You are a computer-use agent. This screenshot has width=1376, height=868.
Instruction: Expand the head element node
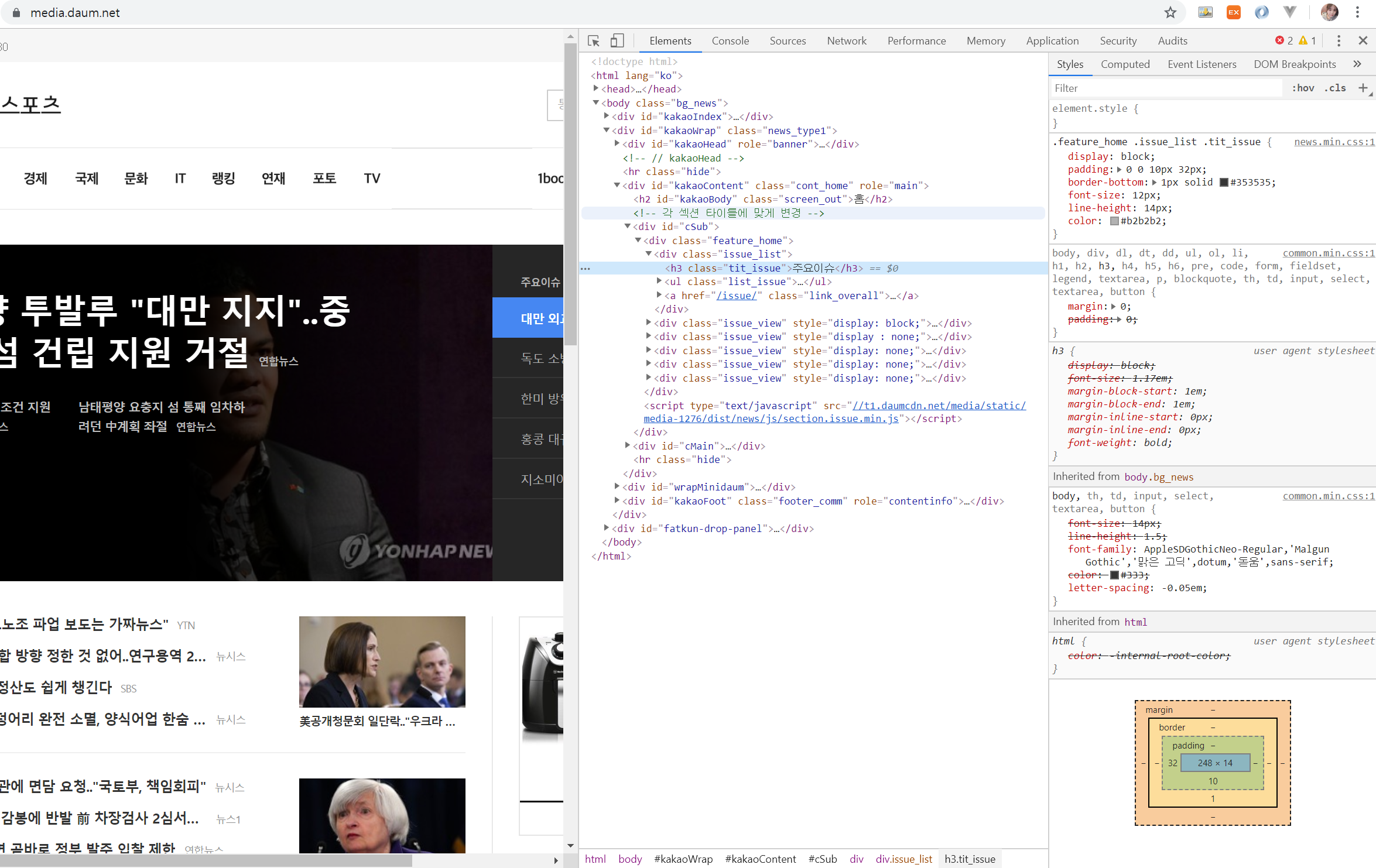coord(596,89)
